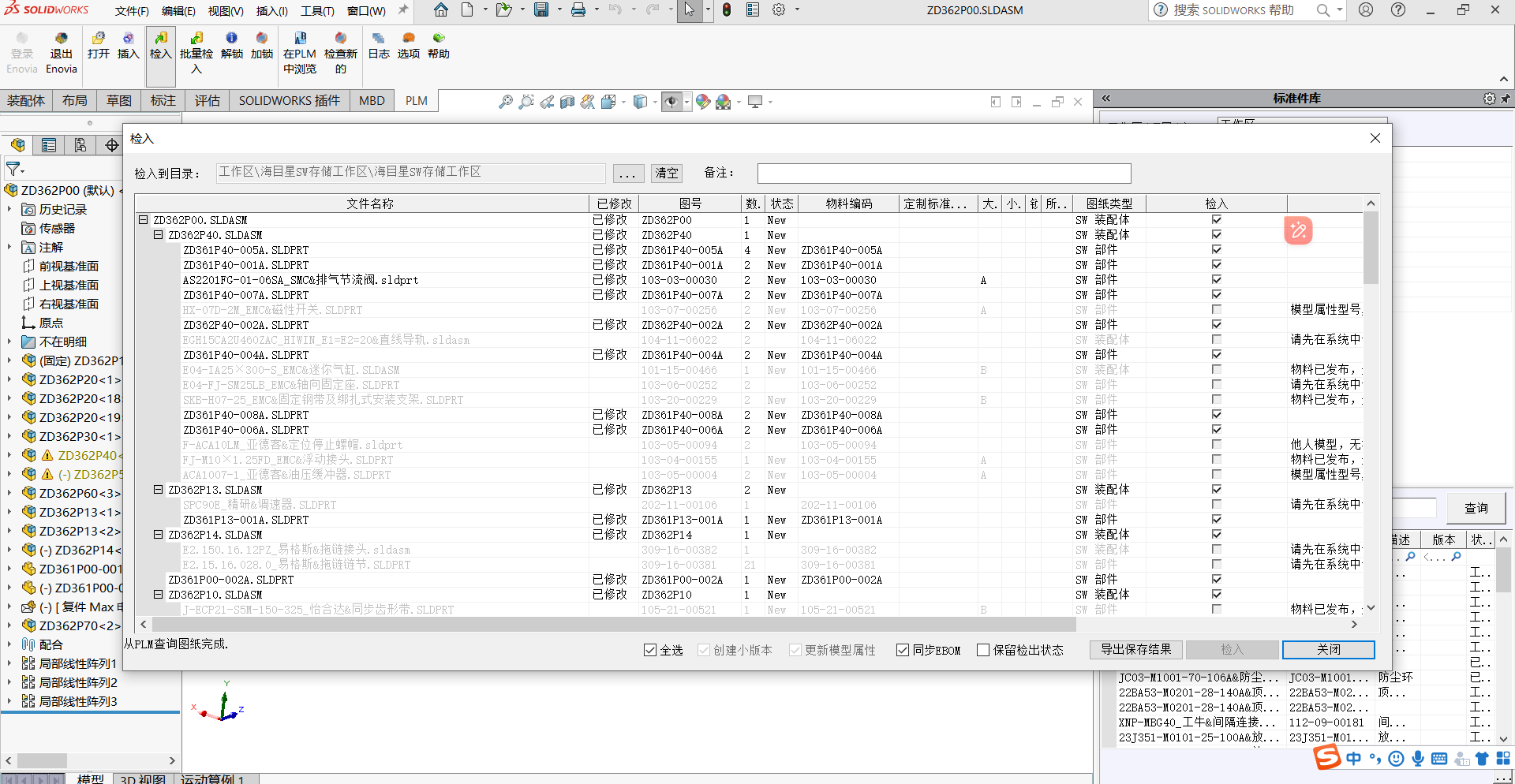Enable the 创建小版本 checkbox
Viewport: 1515px width, 784px height.
[x=703, y=650]
